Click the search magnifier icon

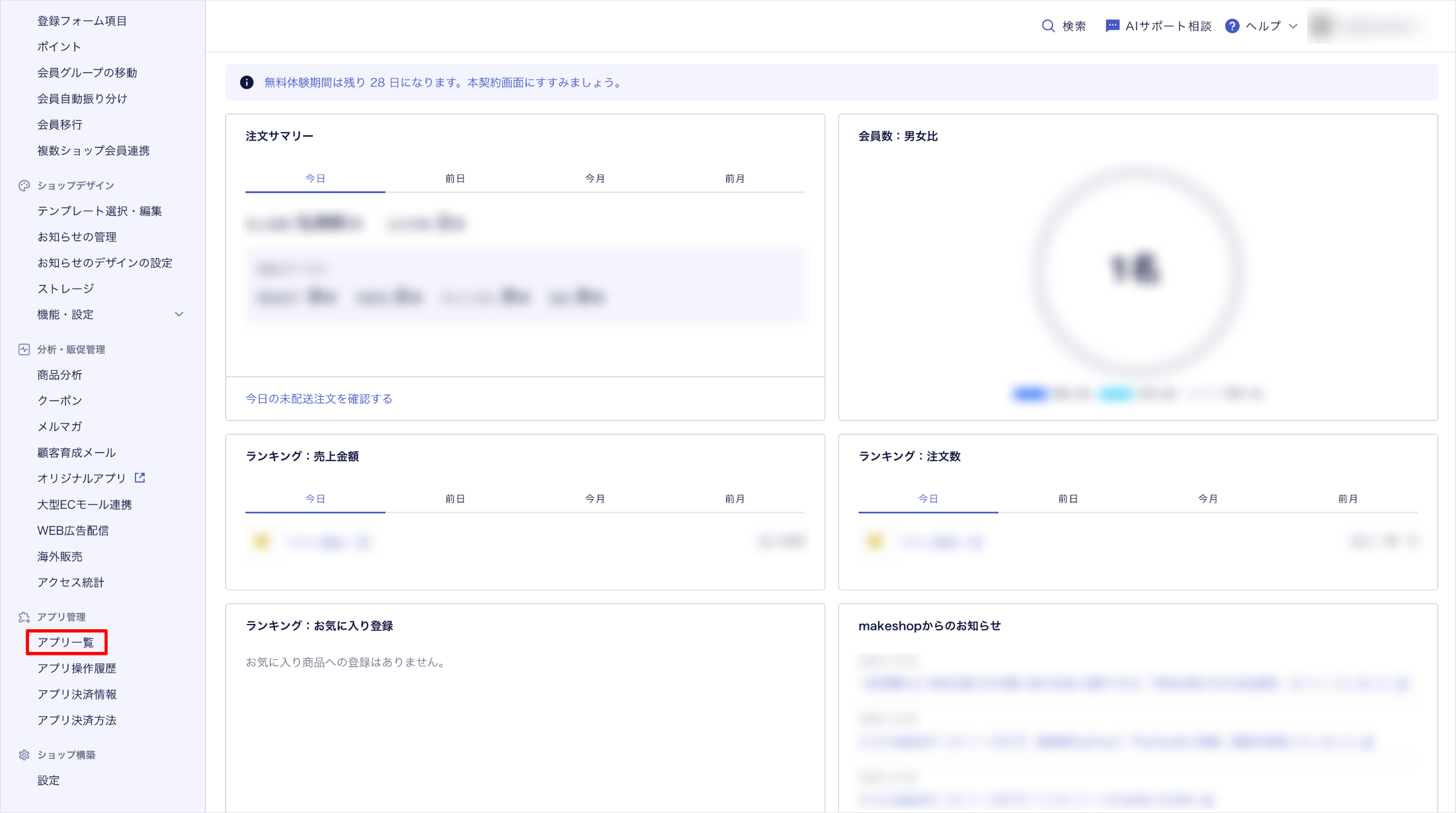pos(1048,26)
